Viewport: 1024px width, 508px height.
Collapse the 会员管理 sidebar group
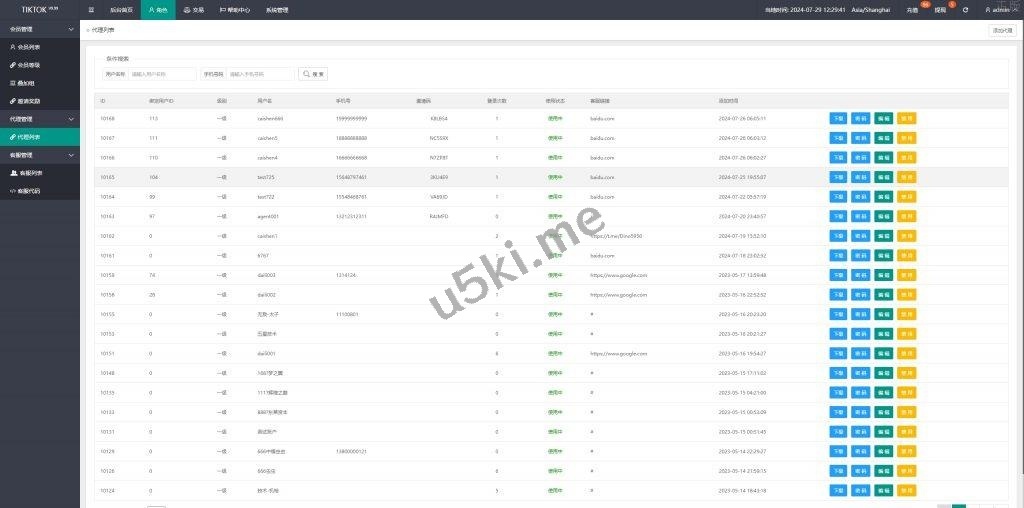pyautogui.click(x=40, y=29)
